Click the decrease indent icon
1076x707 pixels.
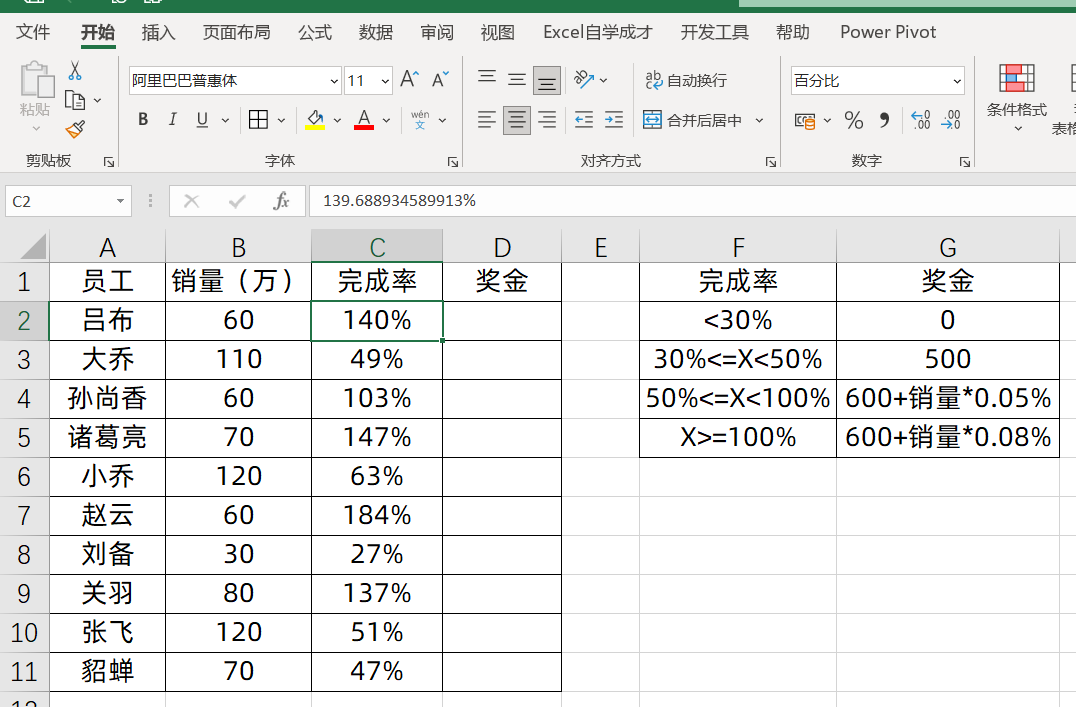[584, 120]
